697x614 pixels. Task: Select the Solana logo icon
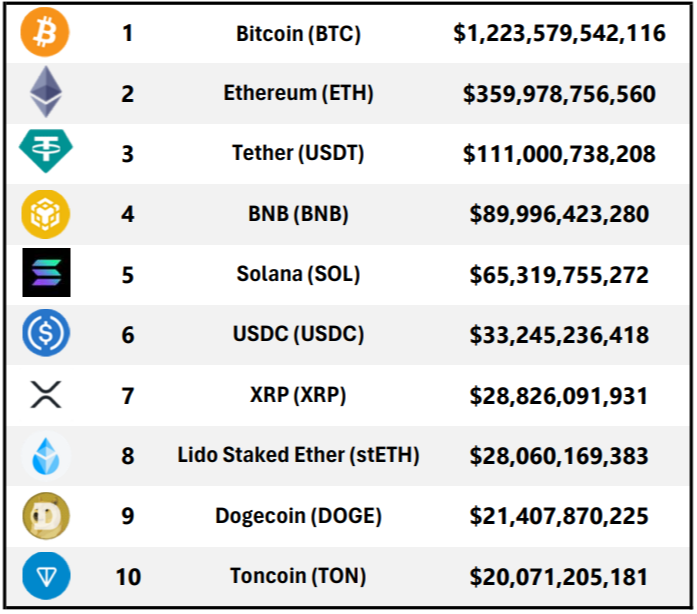point(46,274)
